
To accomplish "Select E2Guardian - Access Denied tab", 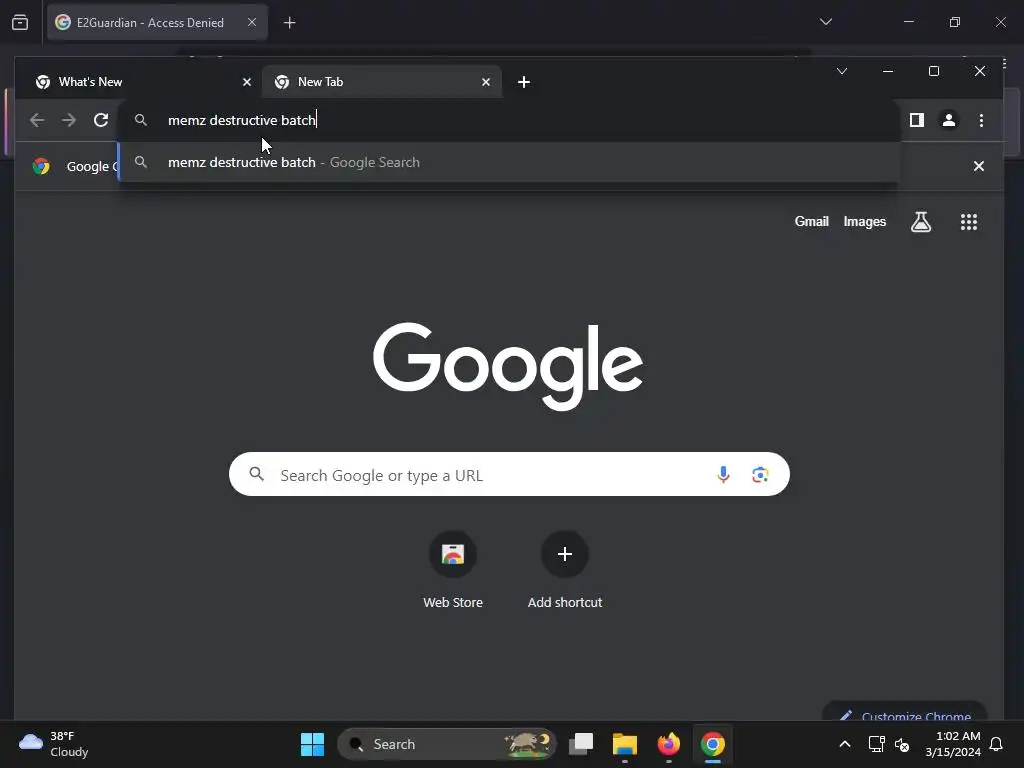I will [x=157, y=23].
